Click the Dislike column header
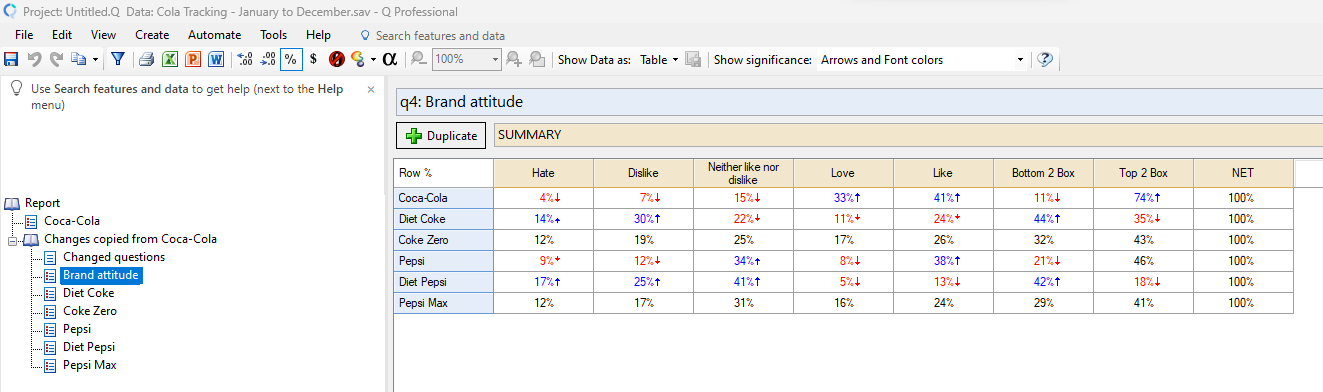This screenshot has width=1323, height=392. click(x=643, y=173)
